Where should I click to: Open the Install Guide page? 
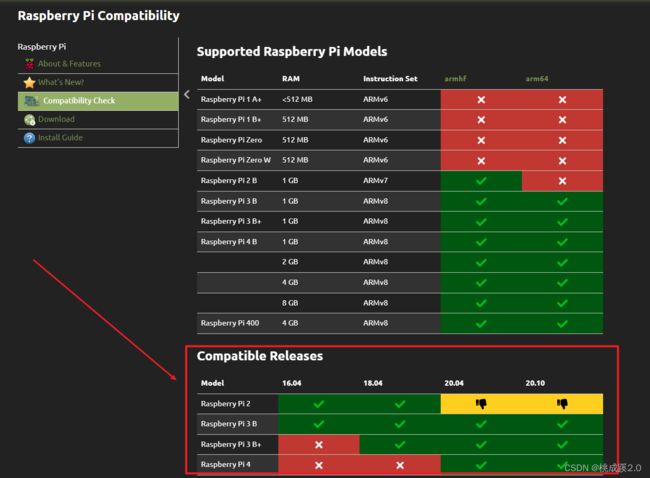pos(60,137)
